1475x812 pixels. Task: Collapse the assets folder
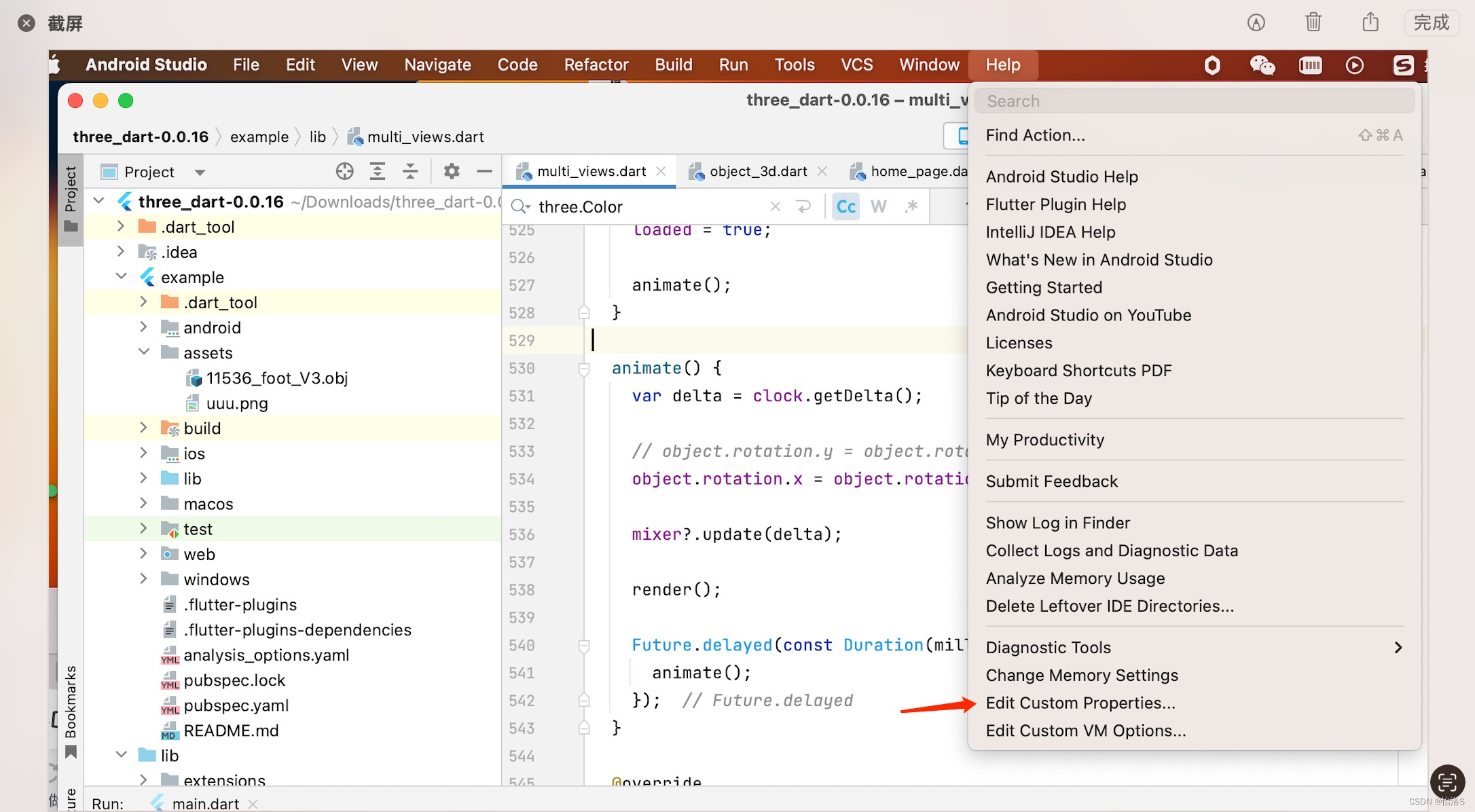click(x=144, y=352)
